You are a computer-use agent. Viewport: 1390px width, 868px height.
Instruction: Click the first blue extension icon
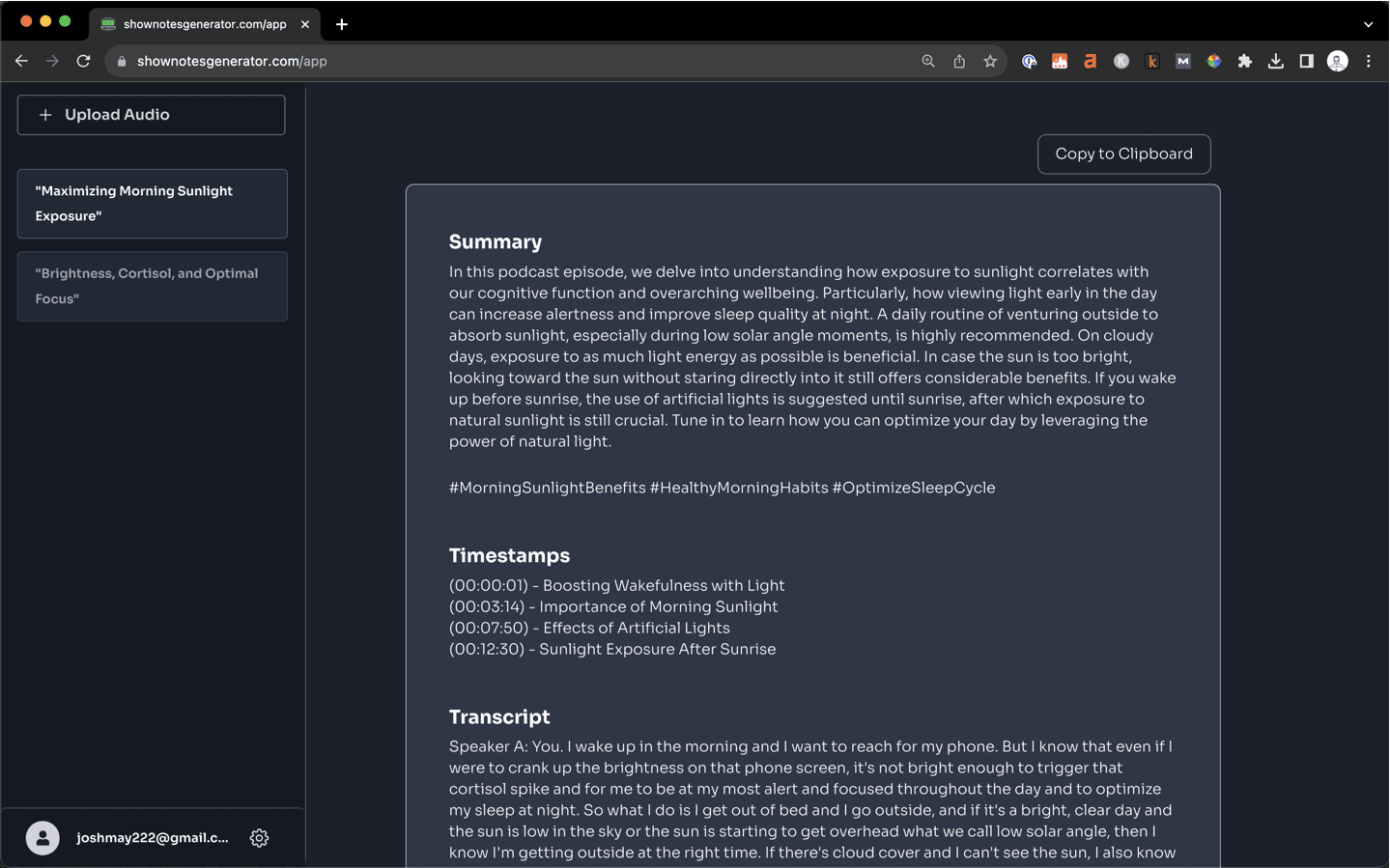1029,61
